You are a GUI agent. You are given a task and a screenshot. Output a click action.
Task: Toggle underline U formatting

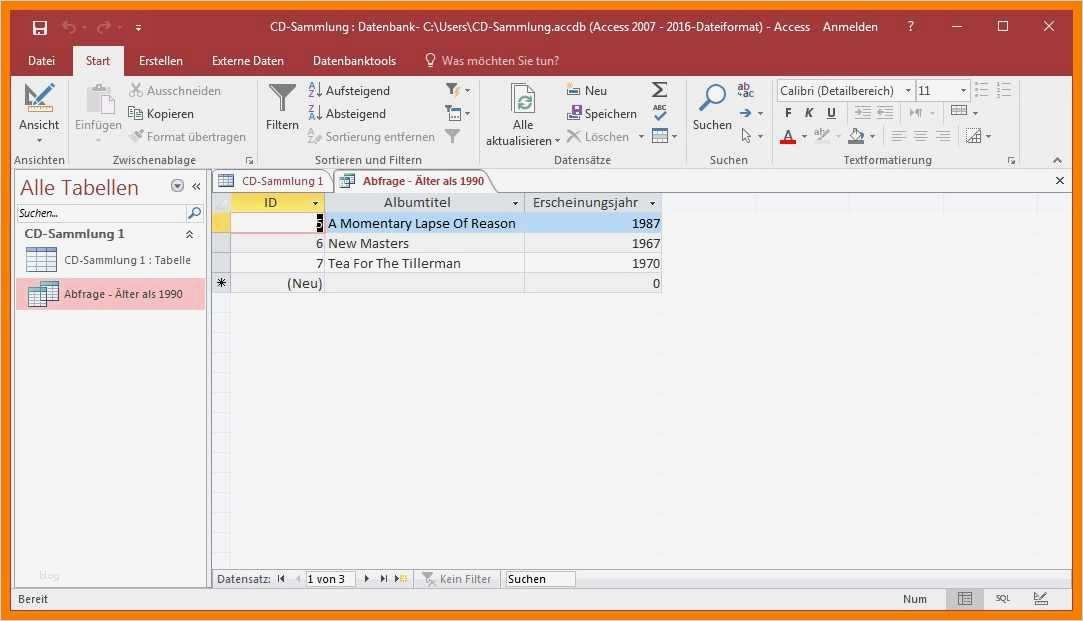(x=831, y=113)
